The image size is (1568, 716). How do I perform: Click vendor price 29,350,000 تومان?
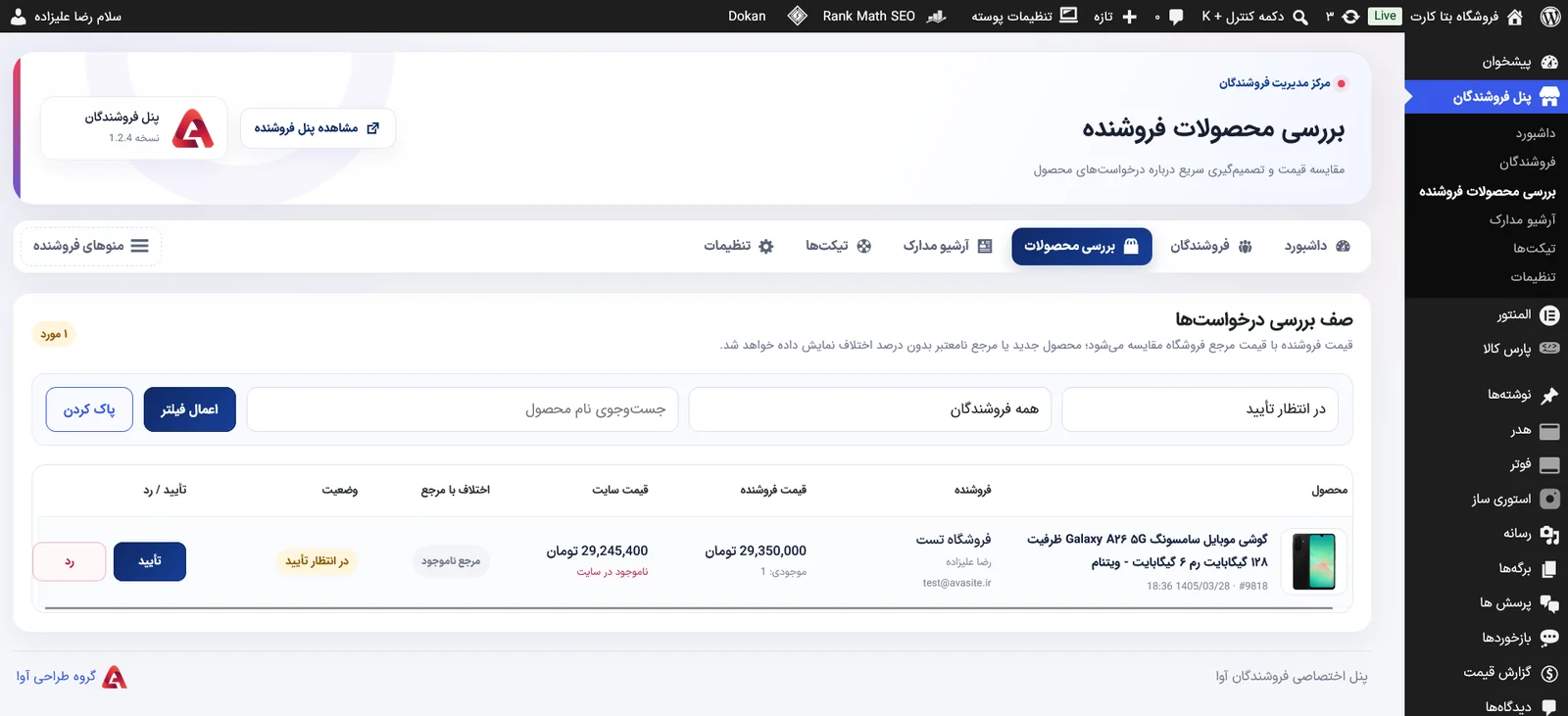756,551
